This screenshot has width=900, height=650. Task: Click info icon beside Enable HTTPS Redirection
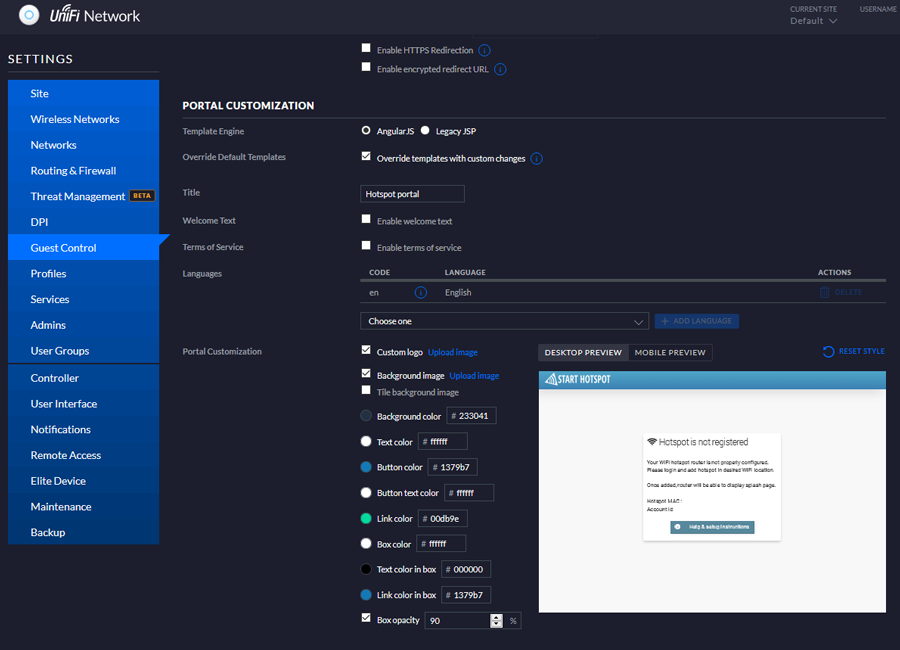point(484,50)
